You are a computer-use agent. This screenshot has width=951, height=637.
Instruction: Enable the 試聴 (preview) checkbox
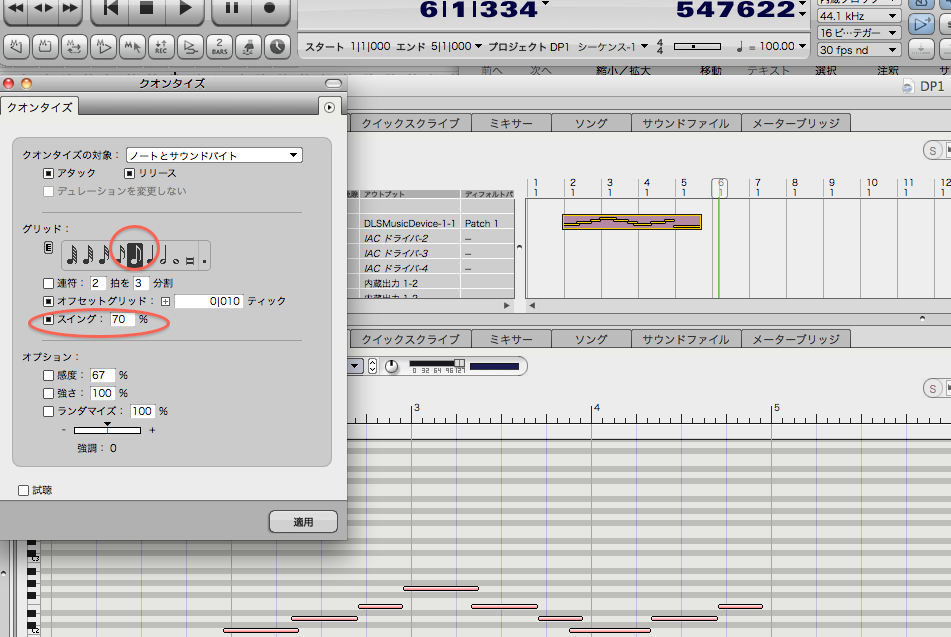click(24, 490)
